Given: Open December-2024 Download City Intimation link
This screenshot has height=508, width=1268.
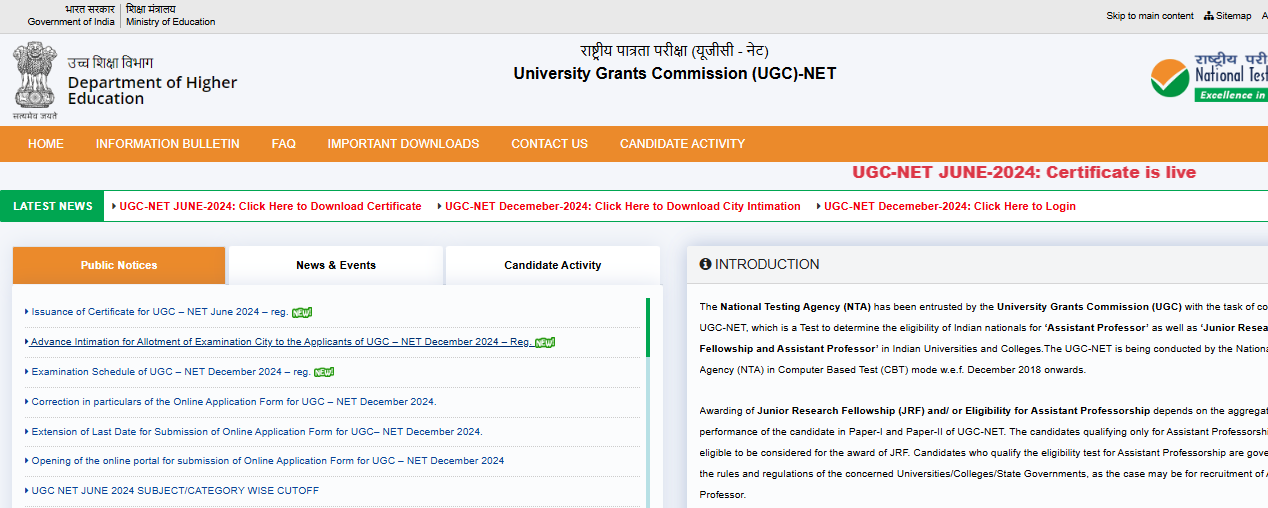Looking at the screenshot, I should click(623, 206).
